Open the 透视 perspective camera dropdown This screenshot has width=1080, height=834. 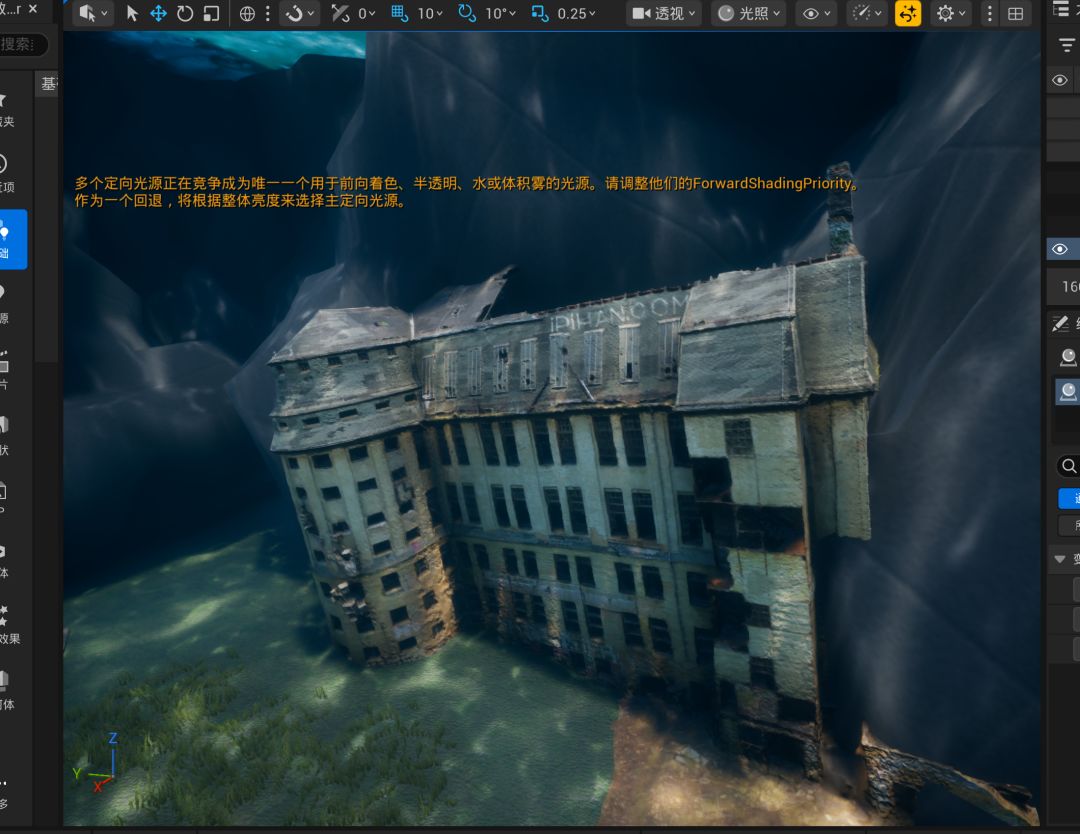tap(664, 13)
